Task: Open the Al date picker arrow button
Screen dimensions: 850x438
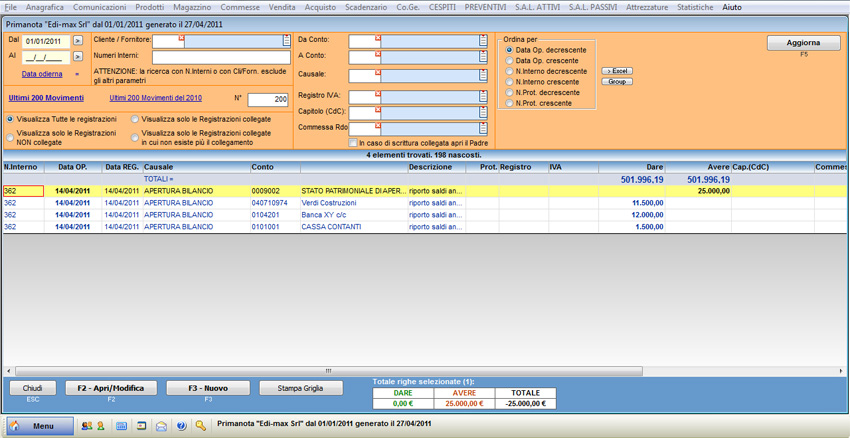Action: [78, 58]
